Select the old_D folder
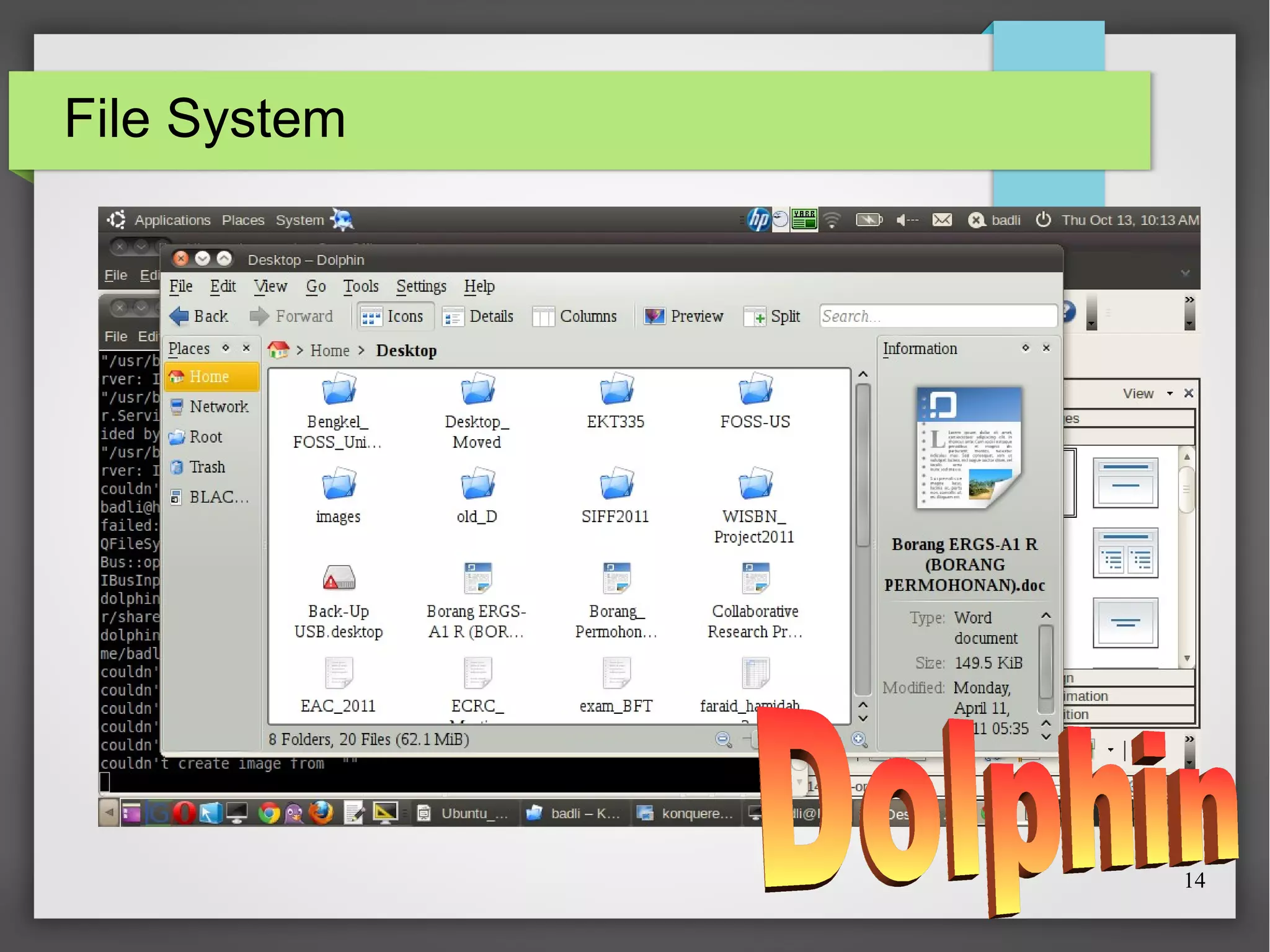Viewport: 1270px width, 952px height. pyautogui.click(x=477, y=495)
